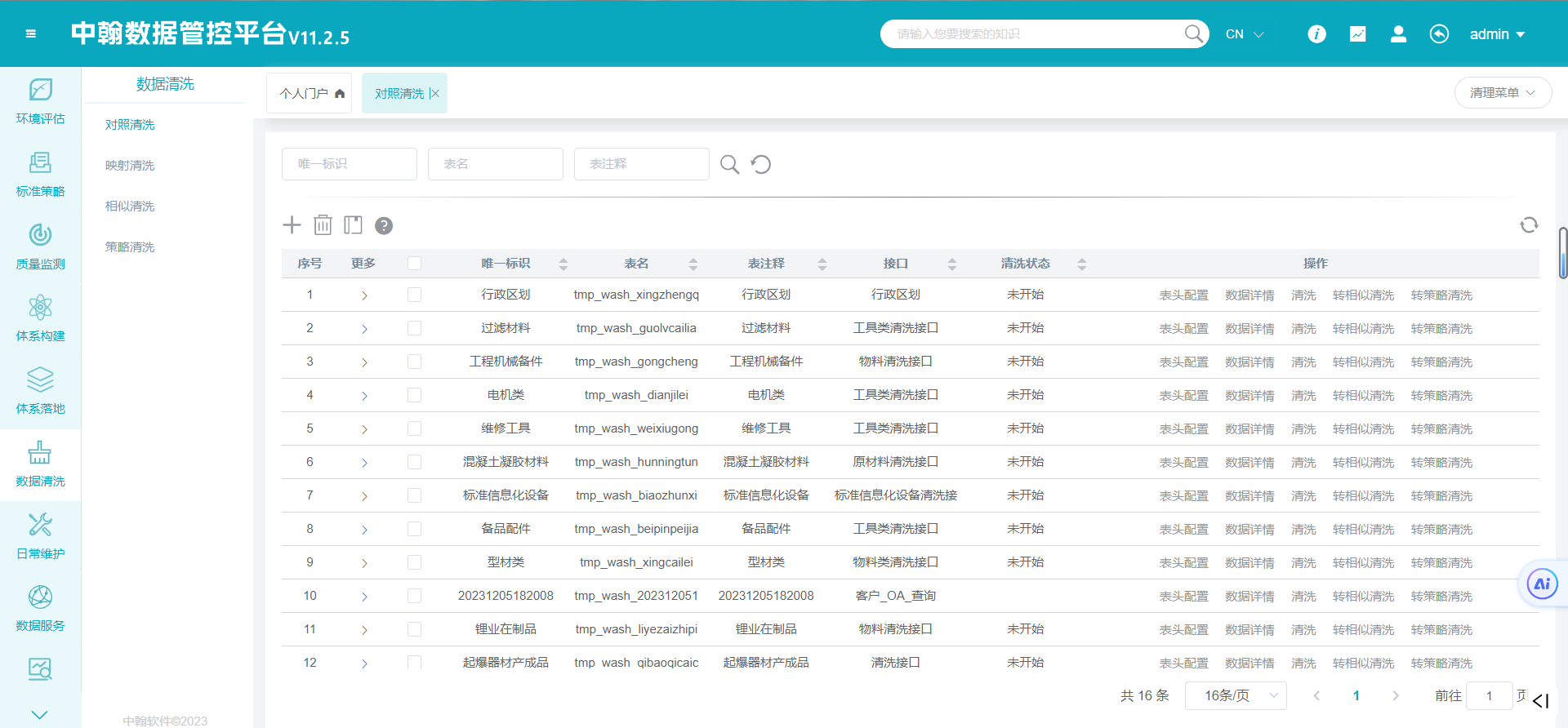Viewport: 1568px width, 728px height.
Task: Open the AI assistant floating icon
Action: point(1542,584)
